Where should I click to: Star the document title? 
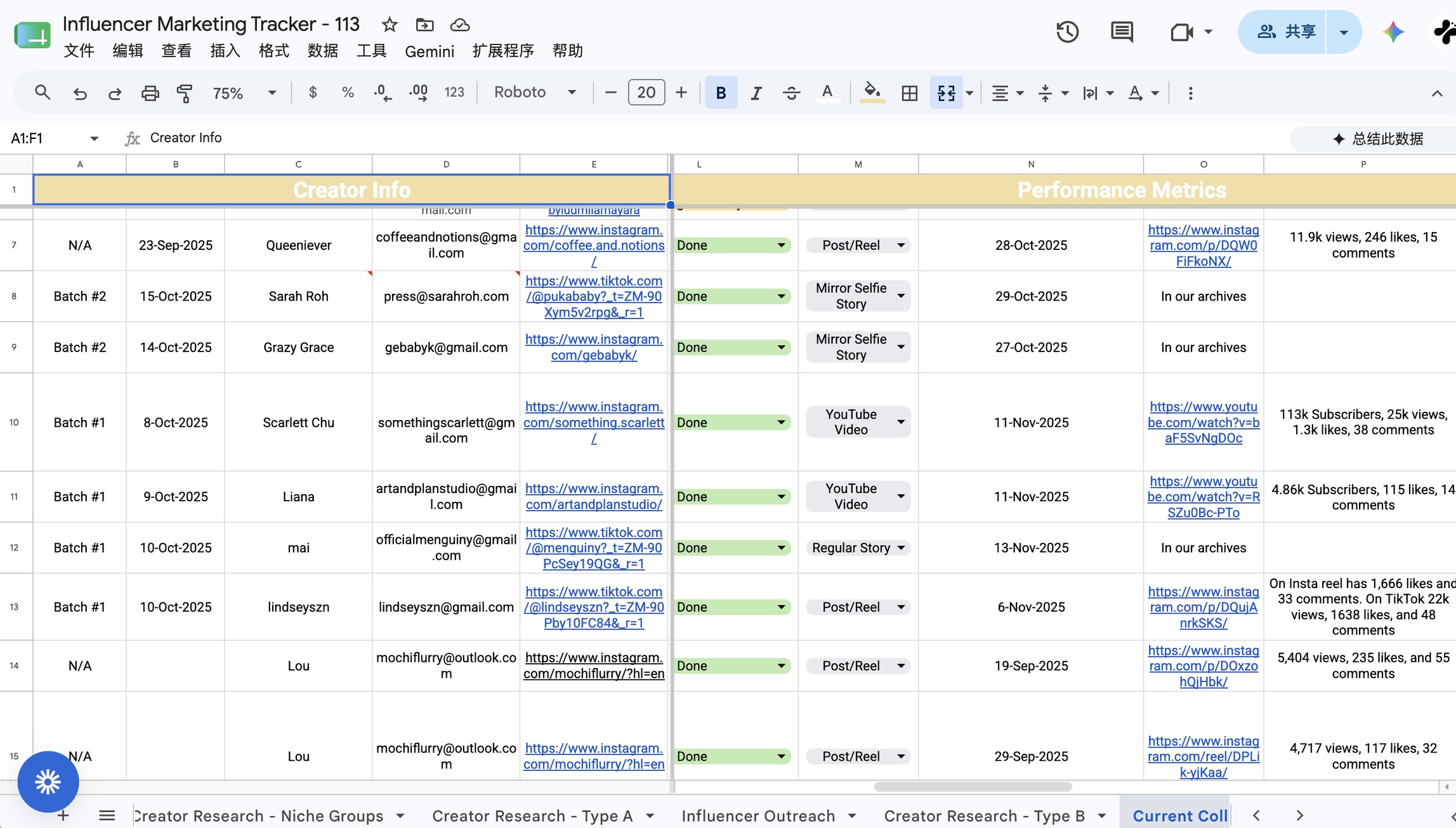pyautogui.click(x=389, y=25)
